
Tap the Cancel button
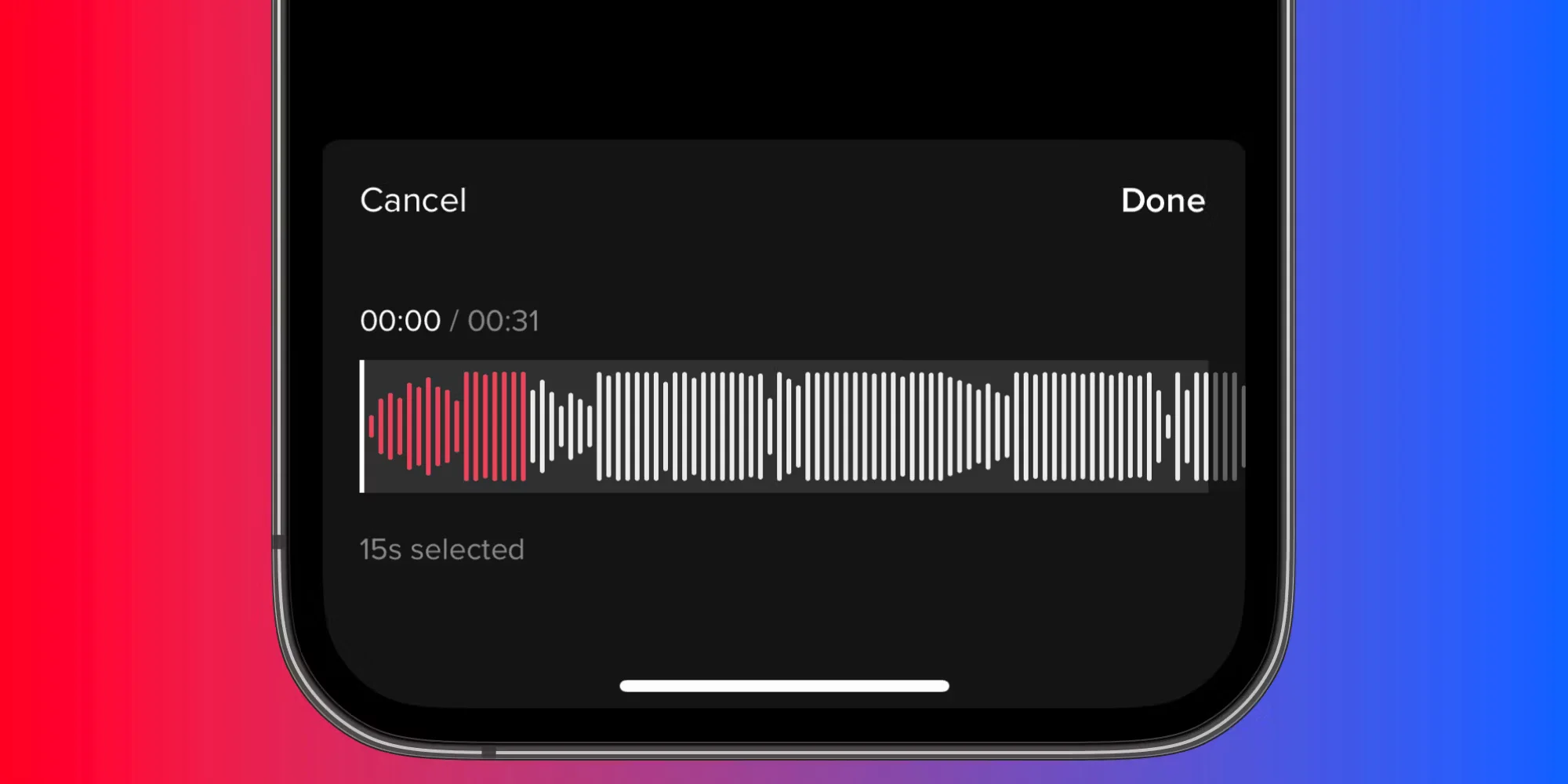click(413, 201)
